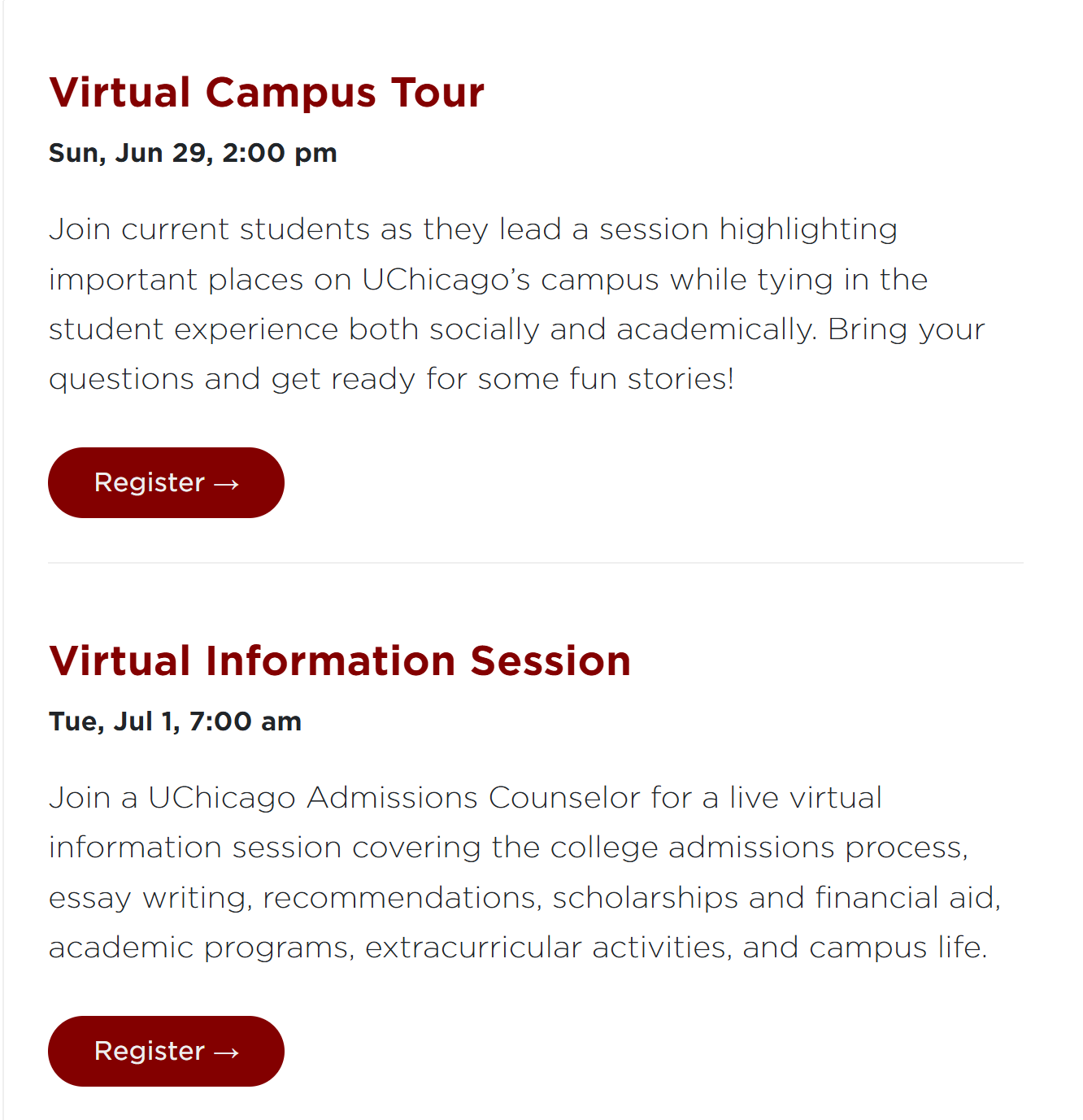Click the word "Session" in the second heading

coord(550,660)
